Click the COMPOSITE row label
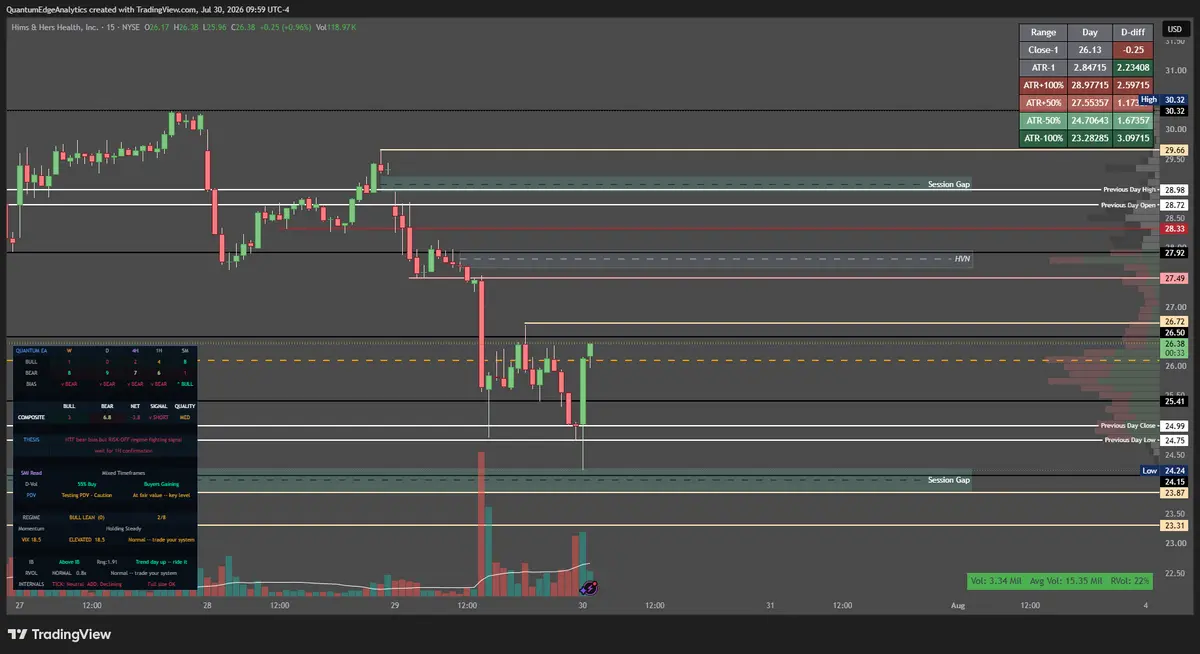The width and height of the screenshot is (1200, 654). pos(31,417)
